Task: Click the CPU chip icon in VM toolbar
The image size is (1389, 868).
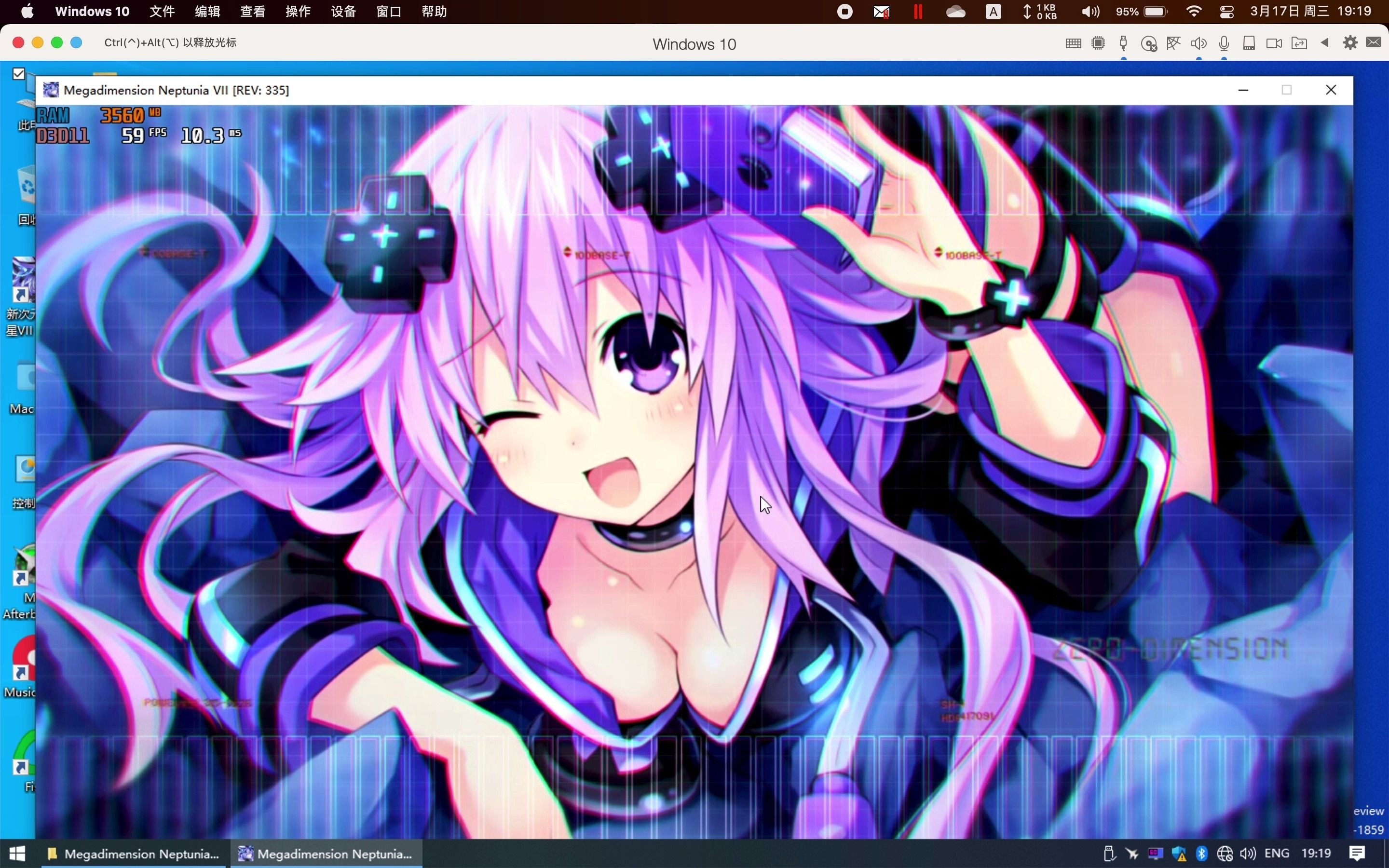Action: pyautogui.click(x=1098, y=43)
